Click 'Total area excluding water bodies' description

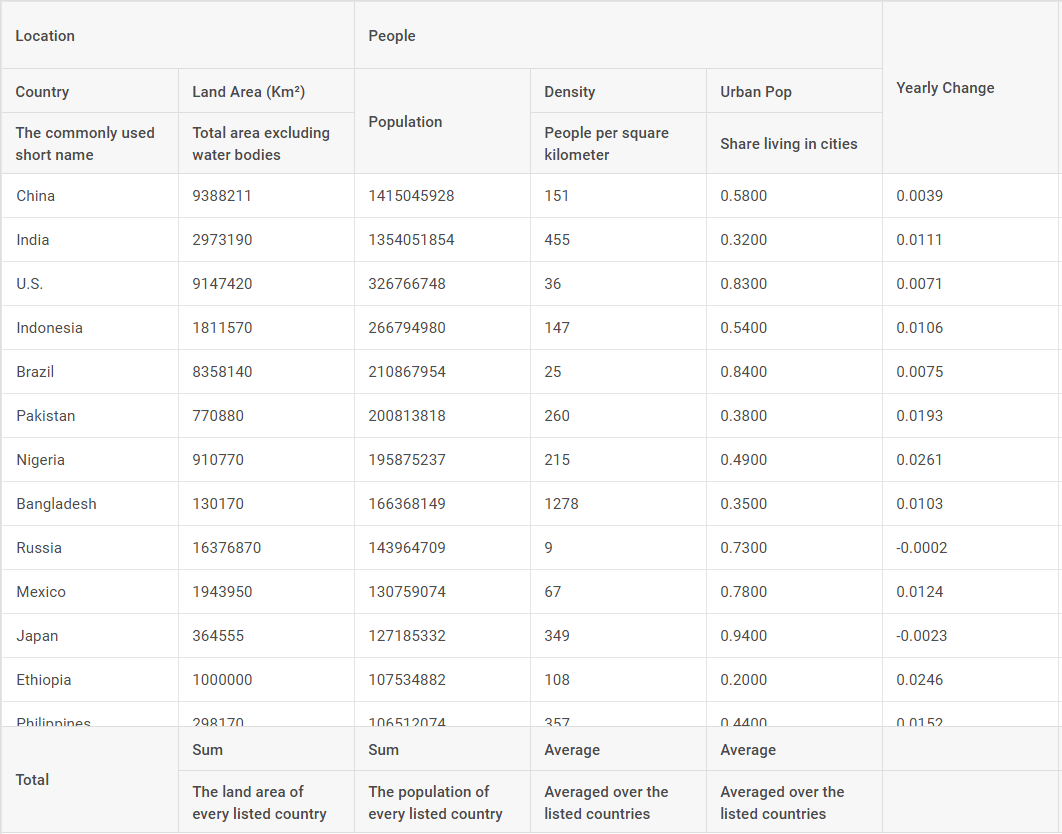266,144
